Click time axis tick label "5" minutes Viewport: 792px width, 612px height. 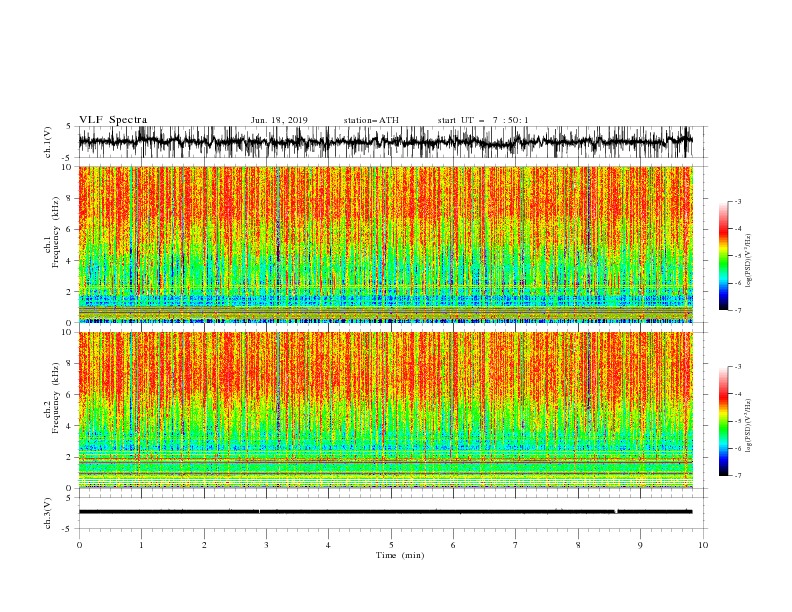391,545
